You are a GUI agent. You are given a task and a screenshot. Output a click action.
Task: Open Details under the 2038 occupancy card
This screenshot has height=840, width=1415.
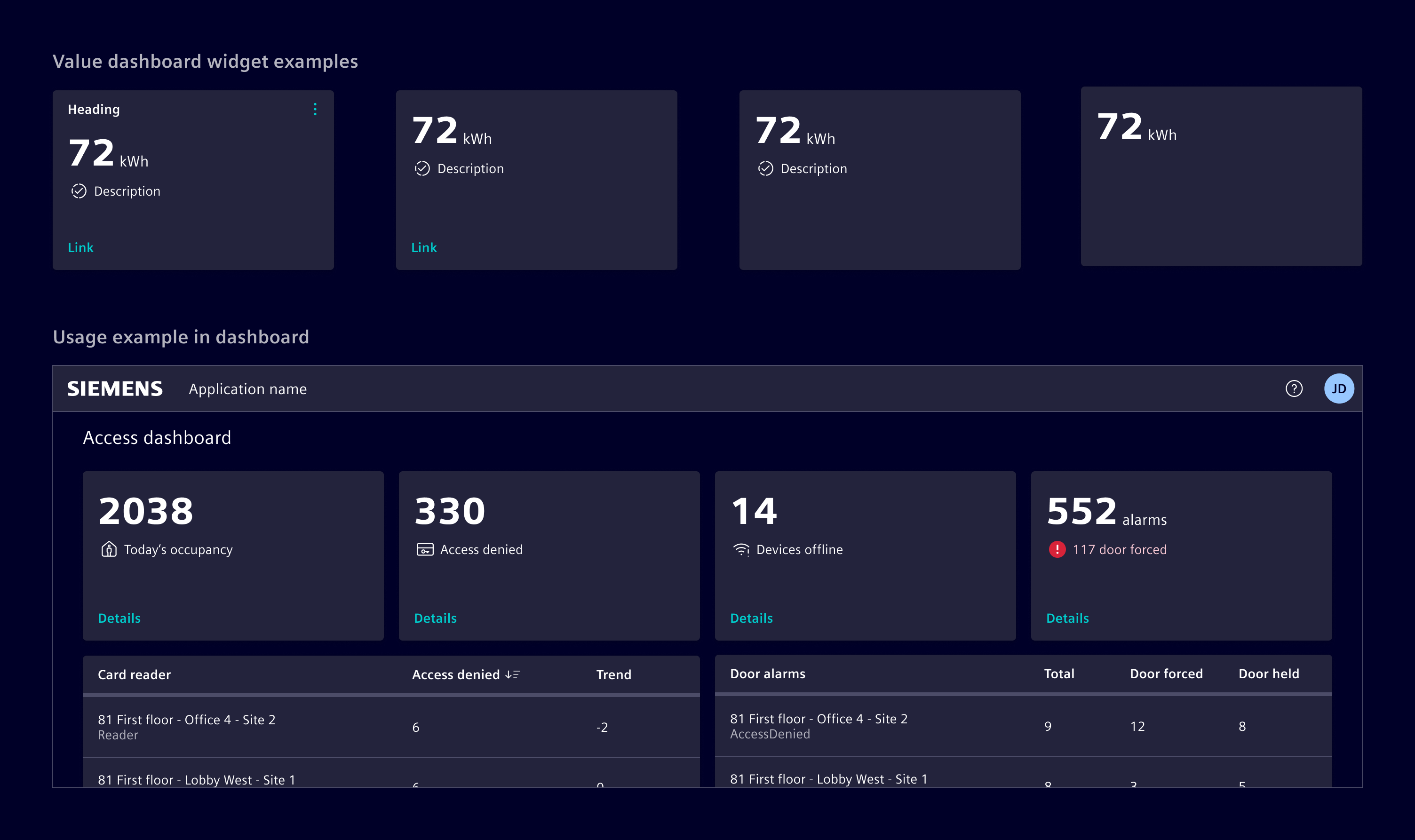(119, 618)
